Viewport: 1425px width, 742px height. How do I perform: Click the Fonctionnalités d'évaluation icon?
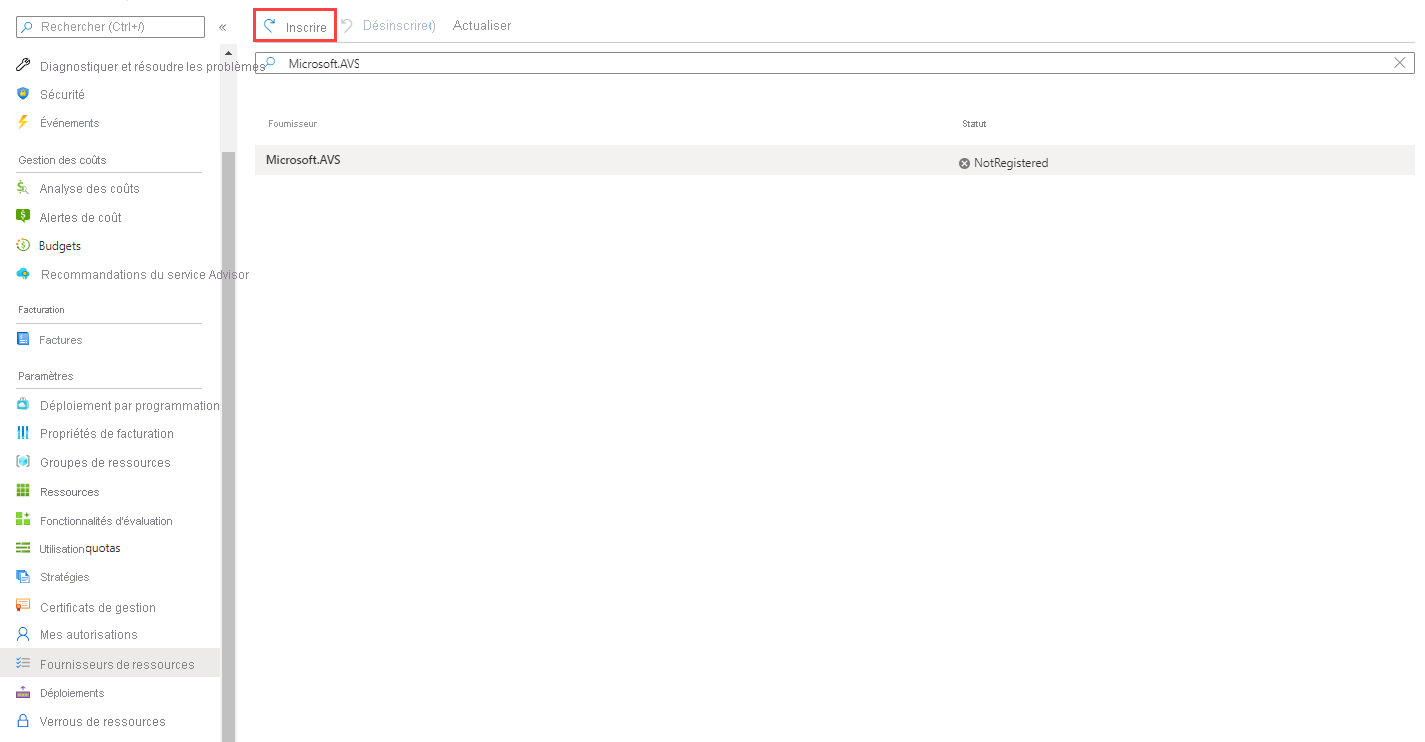24,520
